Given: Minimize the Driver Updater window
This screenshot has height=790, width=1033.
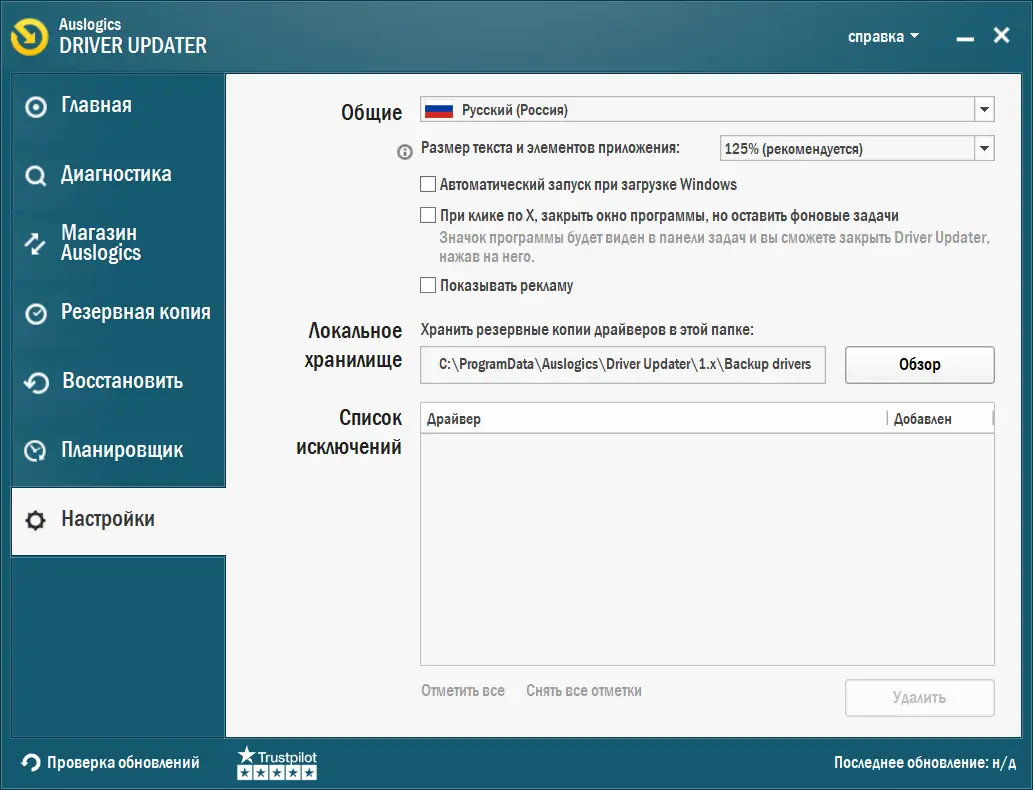Looking at the screenshot, I should pos(965,38).
